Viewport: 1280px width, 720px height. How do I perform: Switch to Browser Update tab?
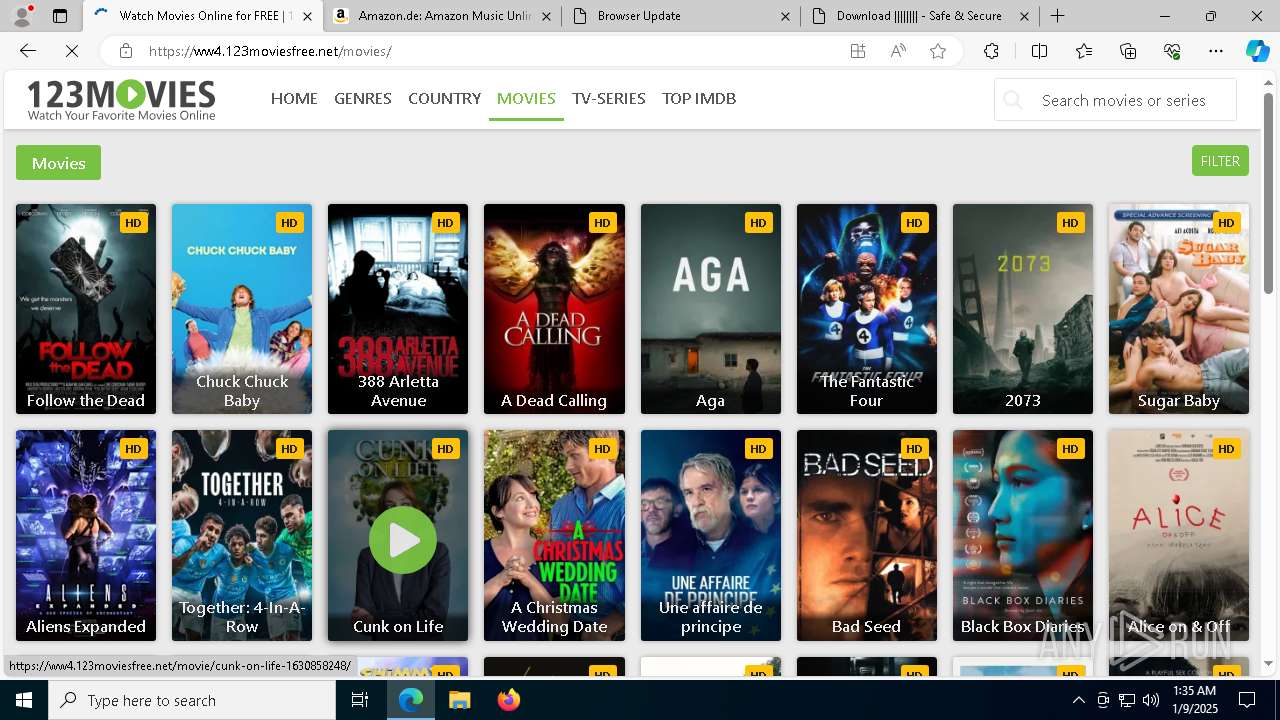pyautogui.click(x=680, y=16)
